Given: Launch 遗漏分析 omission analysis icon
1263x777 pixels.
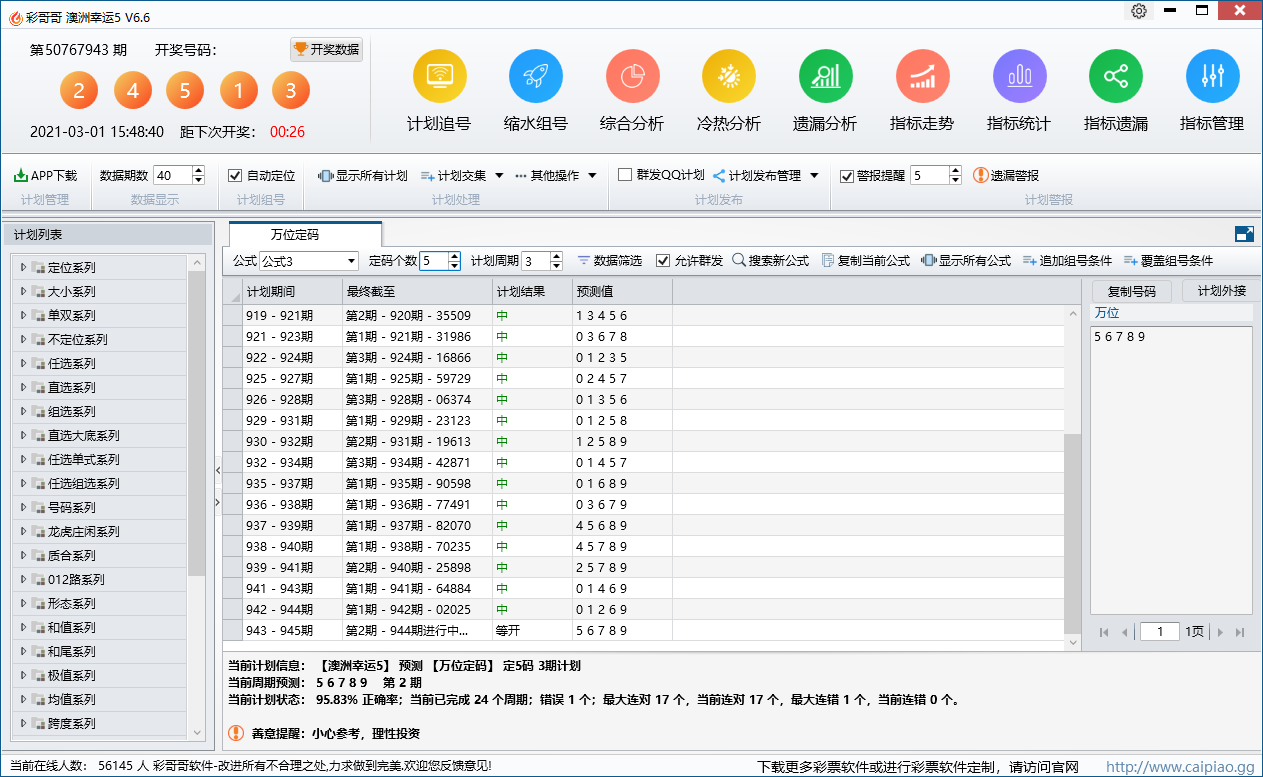Looking at the screenshot, I should [825, 76].
